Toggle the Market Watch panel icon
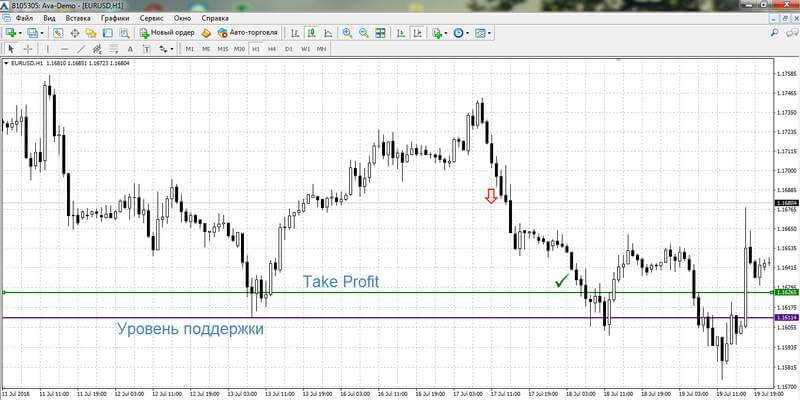This screenshot has width=800, height=400. click(x=58, y=33)
